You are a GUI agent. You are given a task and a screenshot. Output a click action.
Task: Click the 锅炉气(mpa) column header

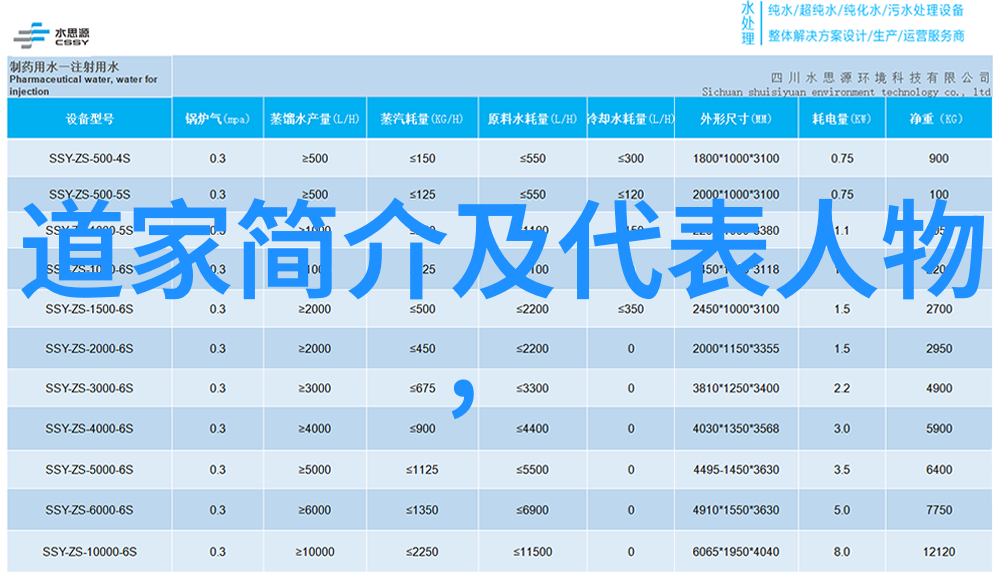(217, 118)
